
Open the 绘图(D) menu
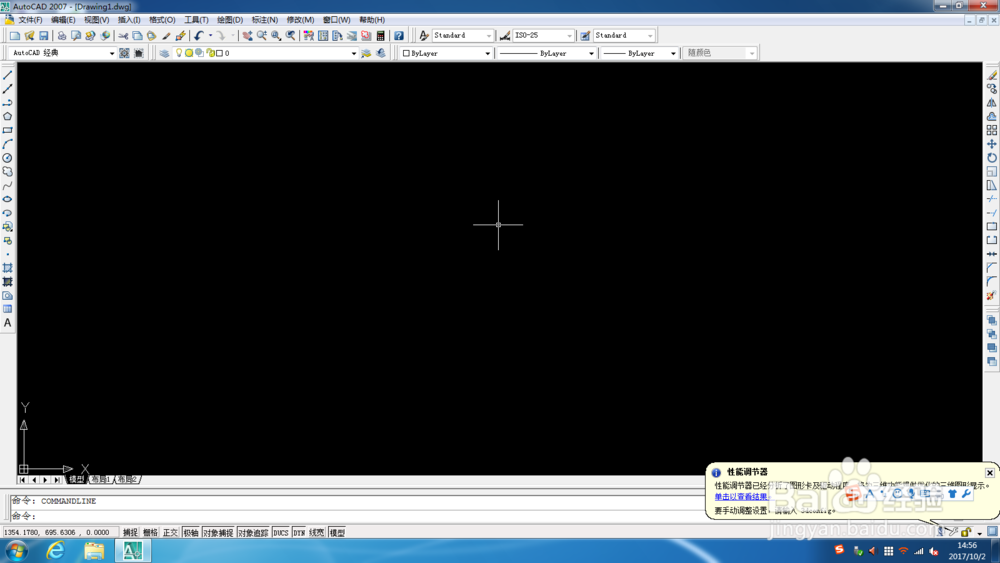230,20
